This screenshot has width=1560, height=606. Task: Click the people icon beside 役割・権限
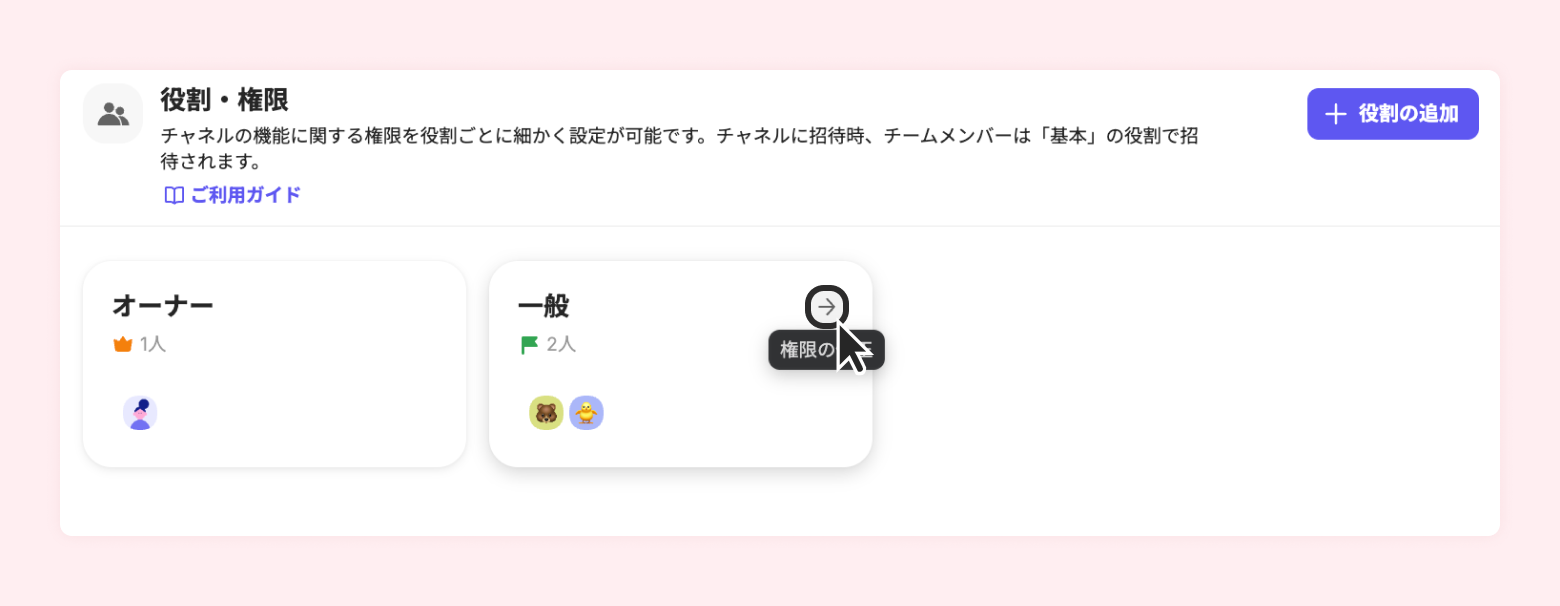(113, 113)
